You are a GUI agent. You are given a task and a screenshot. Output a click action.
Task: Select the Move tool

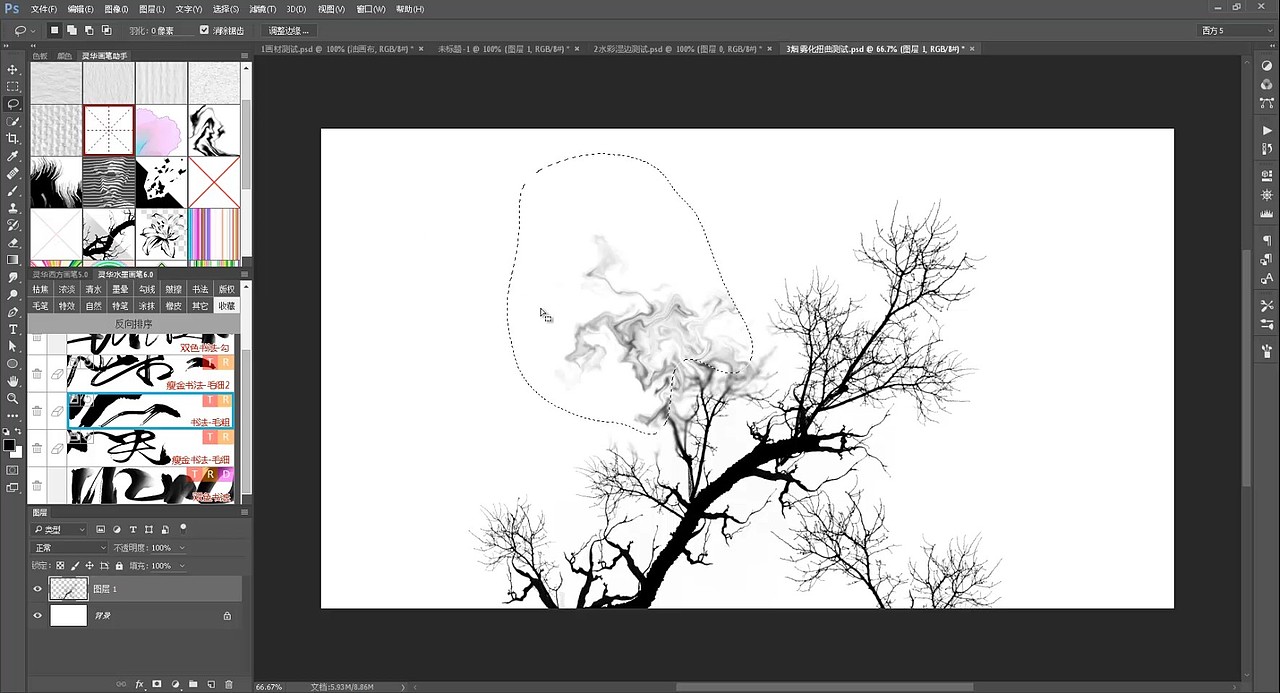13,69
